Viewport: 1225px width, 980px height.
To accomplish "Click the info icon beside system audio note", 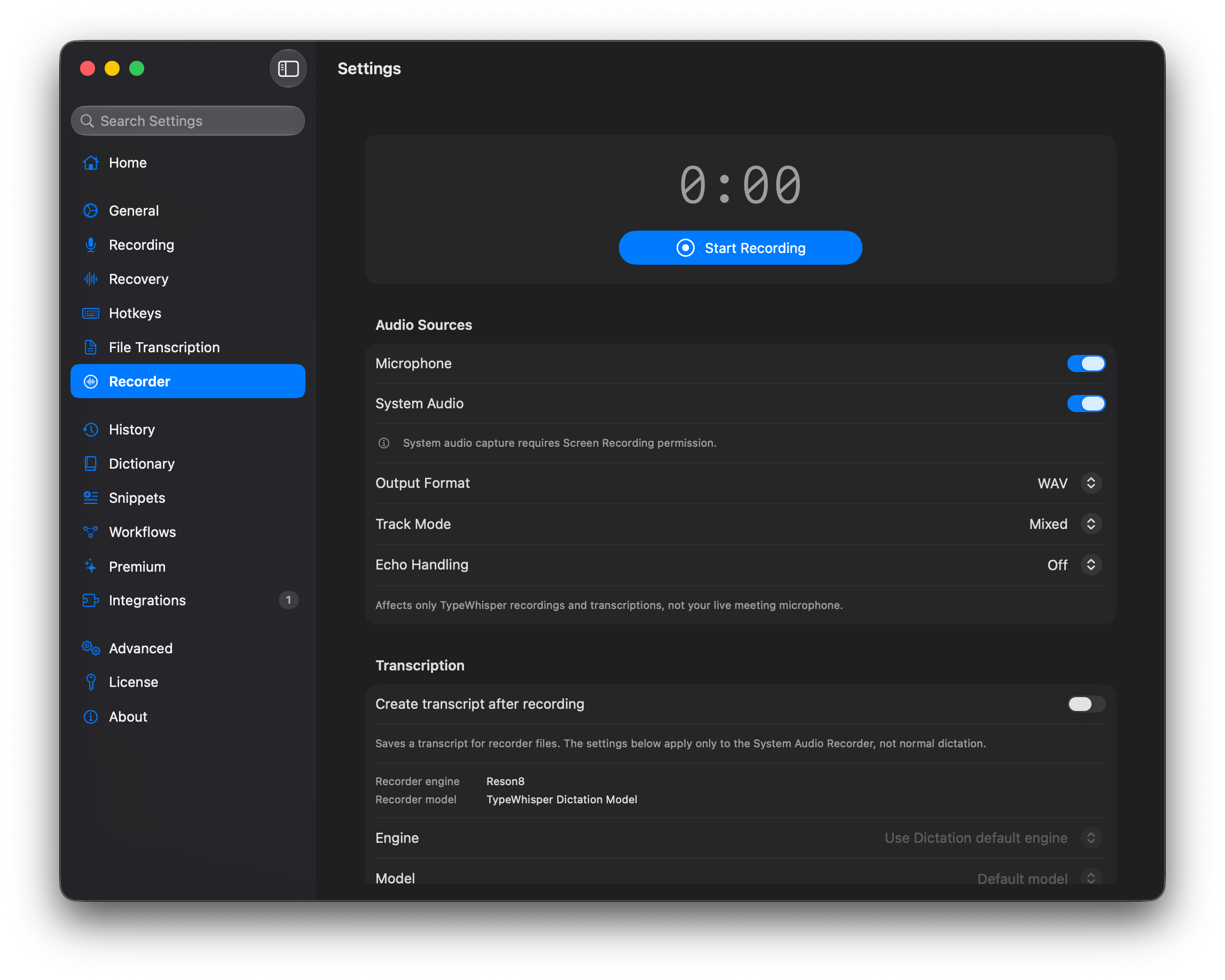I will coord(384,443).
